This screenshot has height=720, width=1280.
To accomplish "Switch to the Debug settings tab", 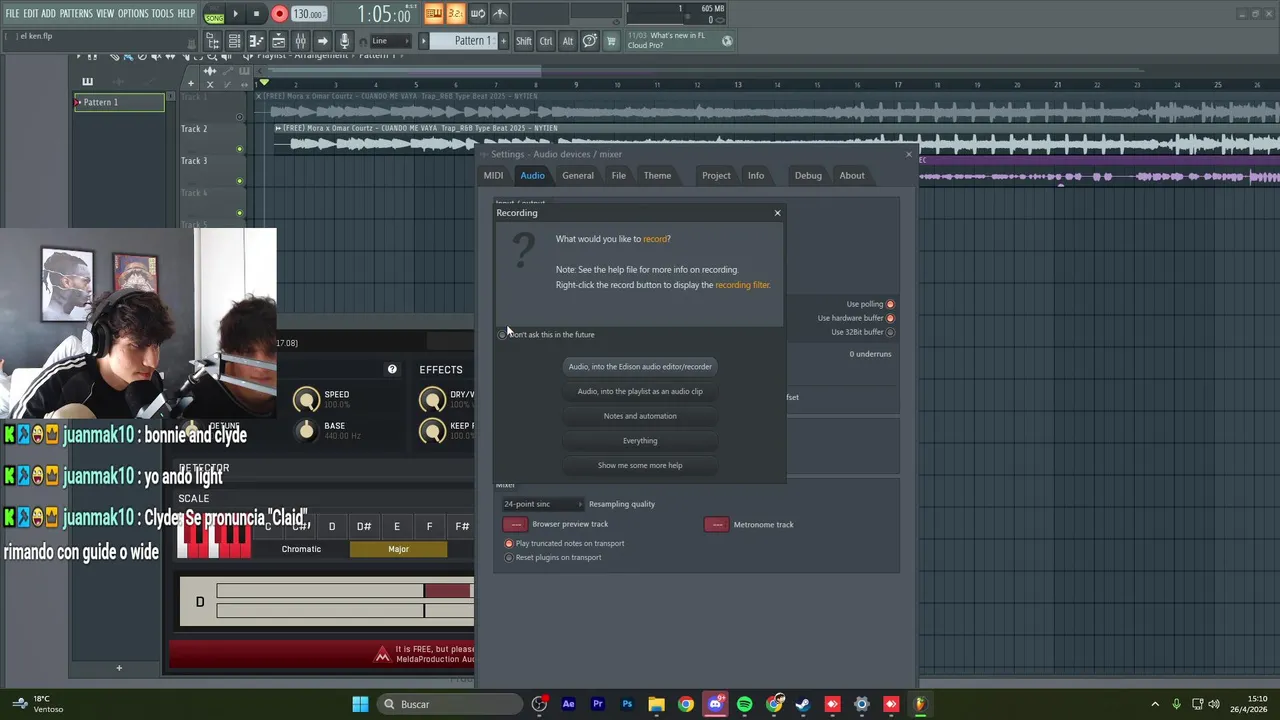I will pos(808,176).
